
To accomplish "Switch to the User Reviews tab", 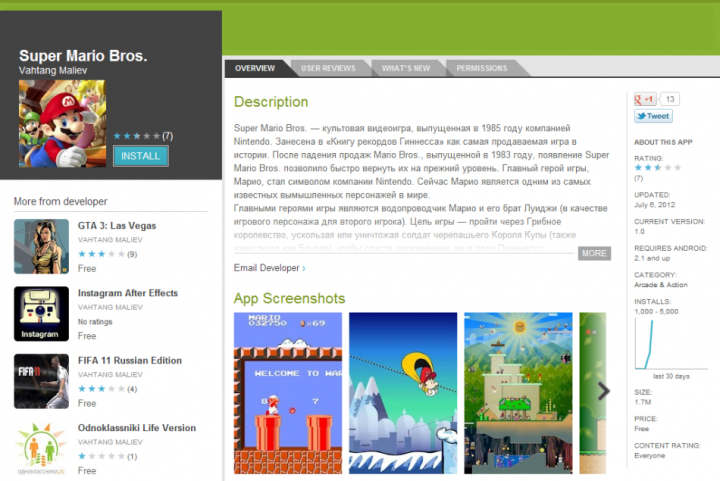I will pos(328,68).
